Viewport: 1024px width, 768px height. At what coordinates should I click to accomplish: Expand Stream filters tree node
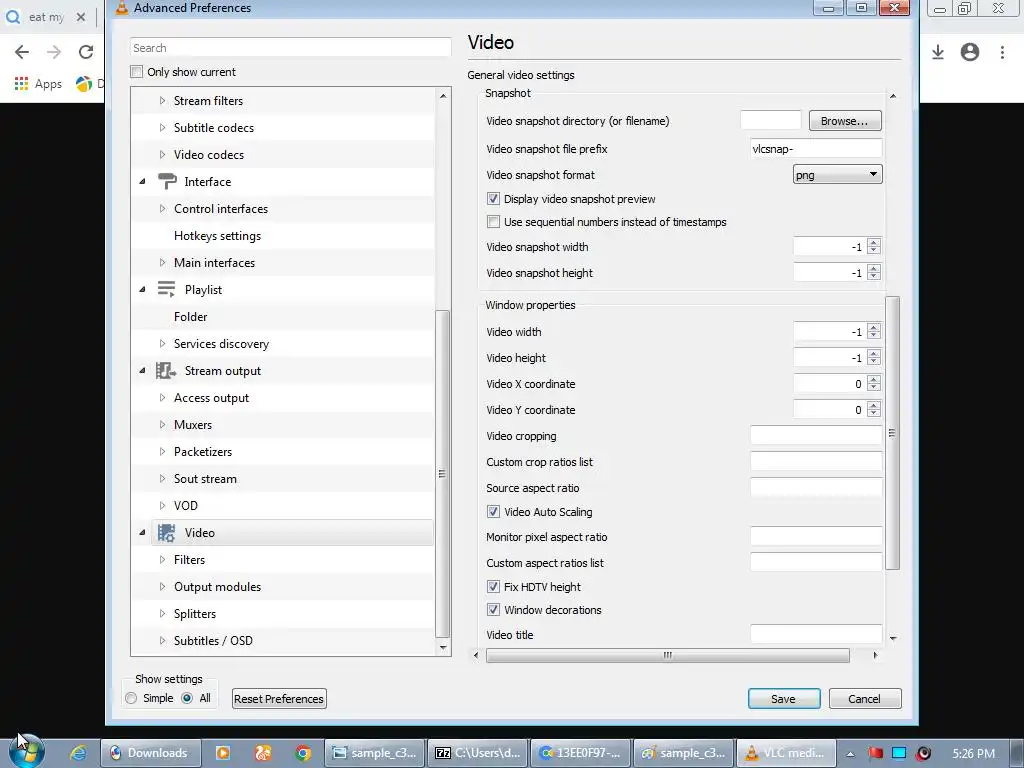(163, 101)
